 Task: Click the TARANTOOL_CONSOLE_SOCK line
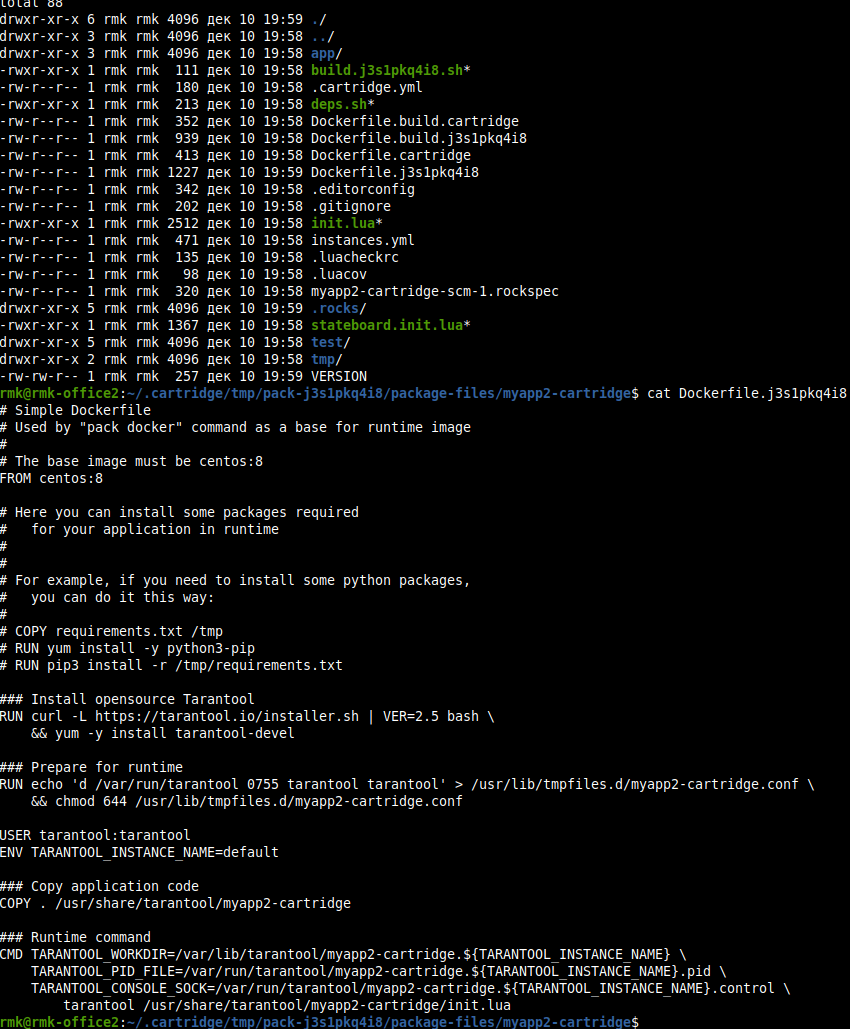(x=411, y=990)
